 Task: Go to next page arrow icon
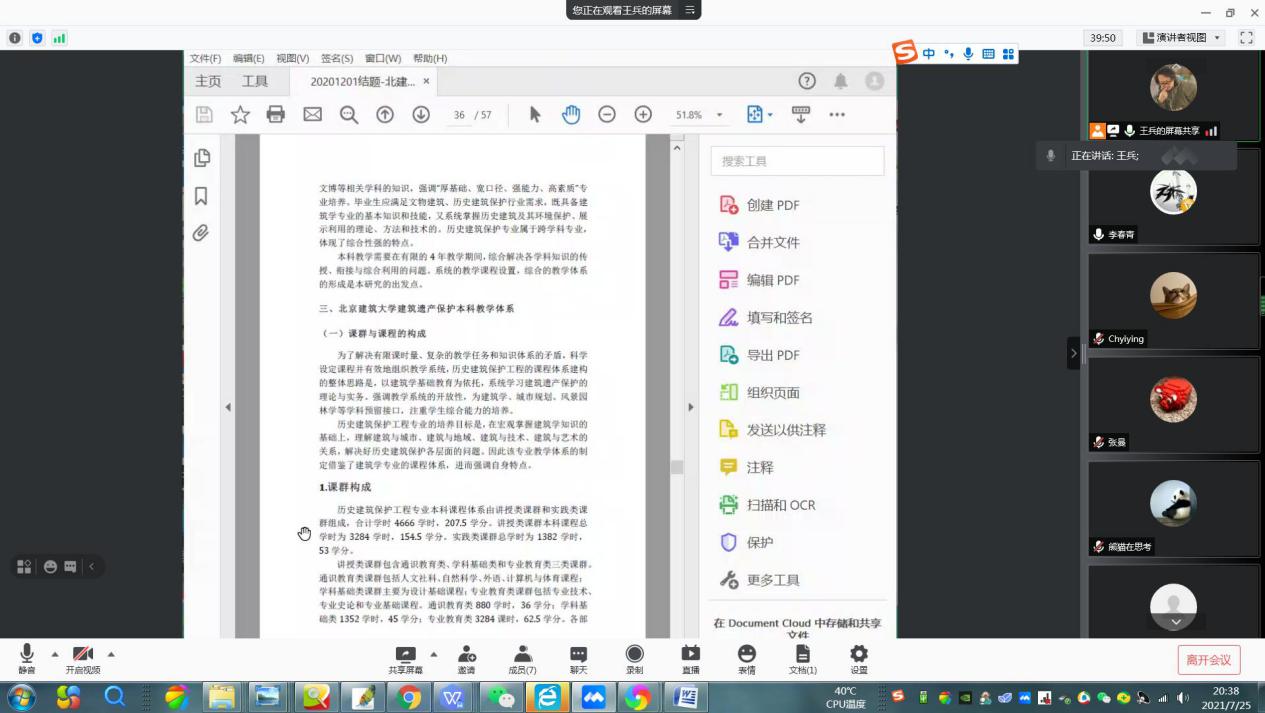421,115
